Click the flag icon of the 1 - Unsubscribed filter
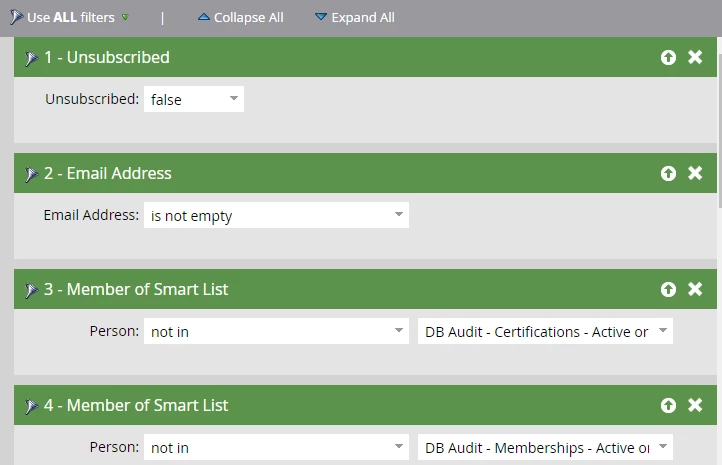The image size is (722, 465). [31, 58]
